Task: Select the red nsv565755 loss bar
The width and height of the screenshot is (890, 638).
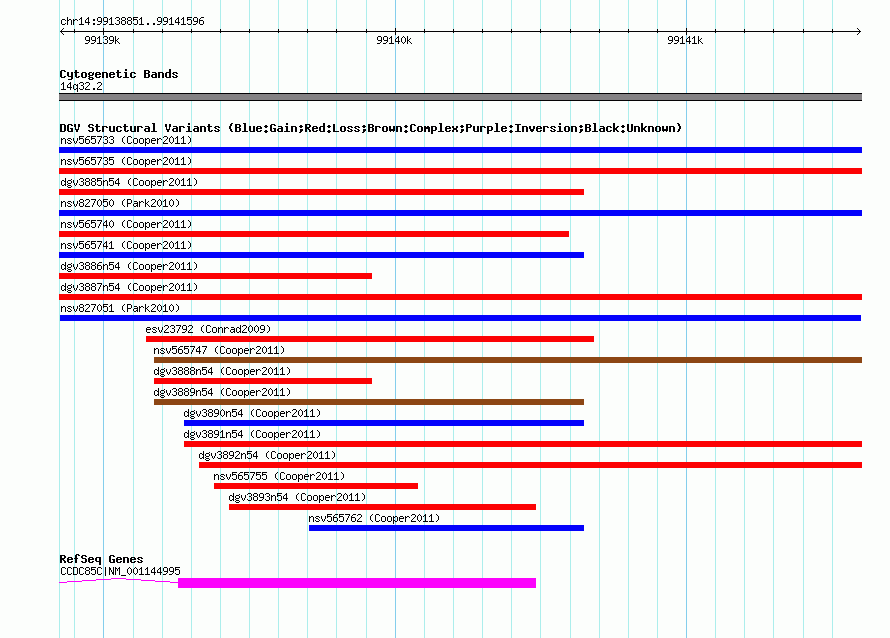Action: coord(316,486)
